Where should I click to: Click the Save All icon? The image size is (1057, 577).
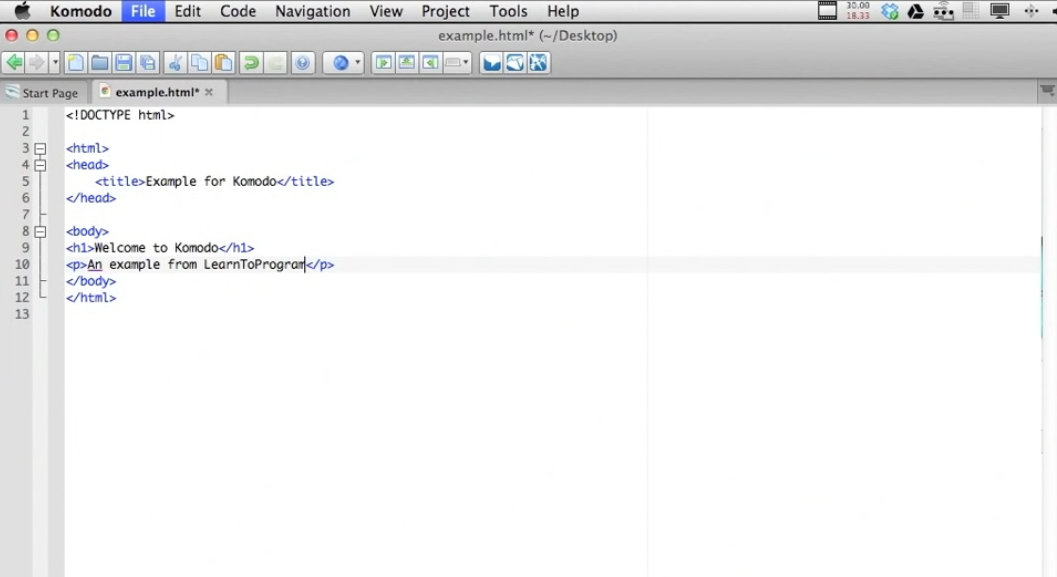(x=148, y=63)
